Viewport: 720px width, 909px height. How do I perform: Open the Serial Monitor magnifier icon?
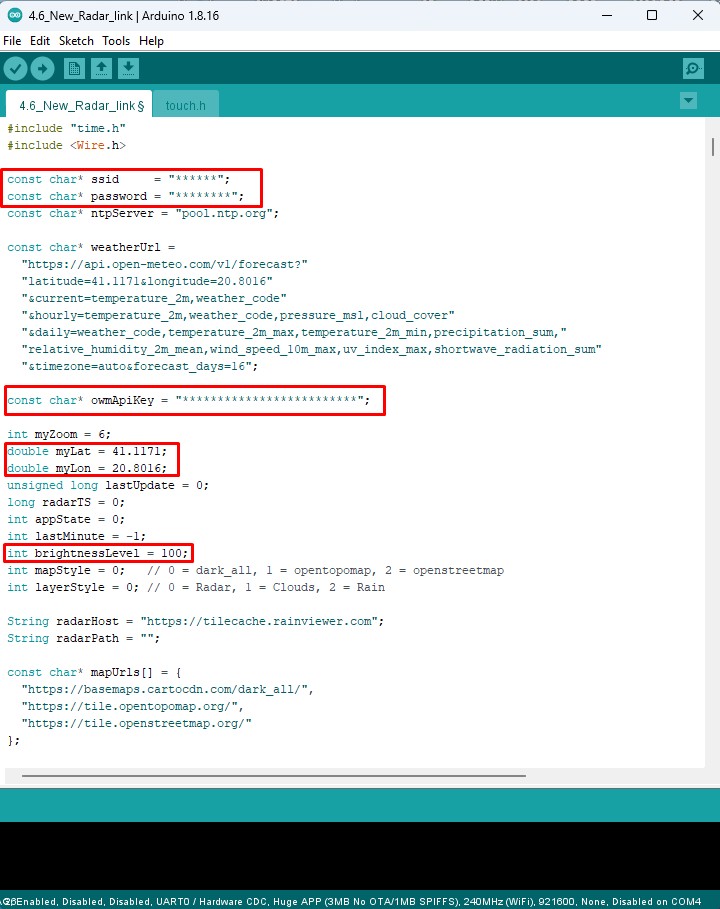point(693,68)
